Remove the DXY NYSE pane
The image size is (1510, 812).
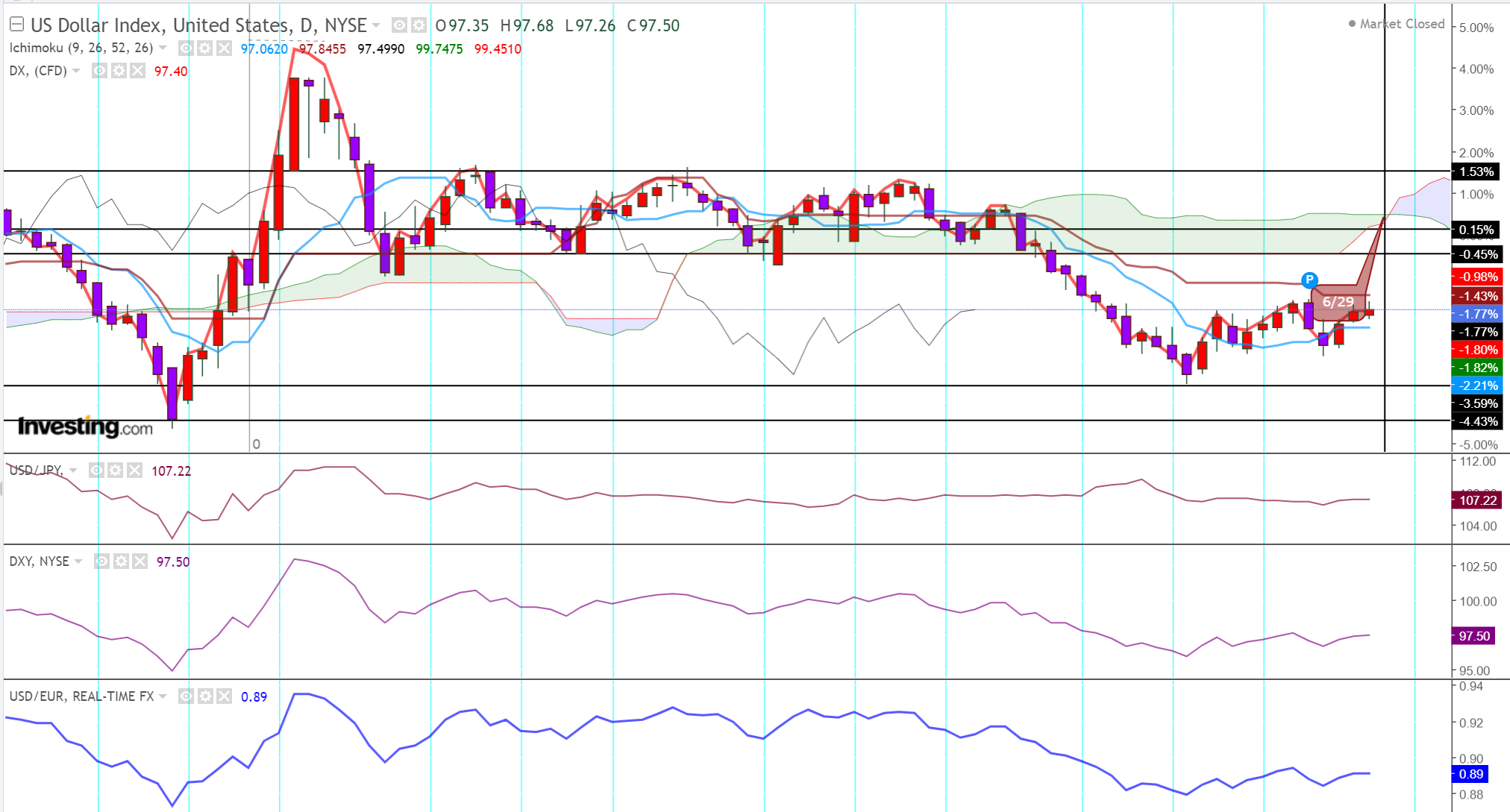(x=140, y=561)
